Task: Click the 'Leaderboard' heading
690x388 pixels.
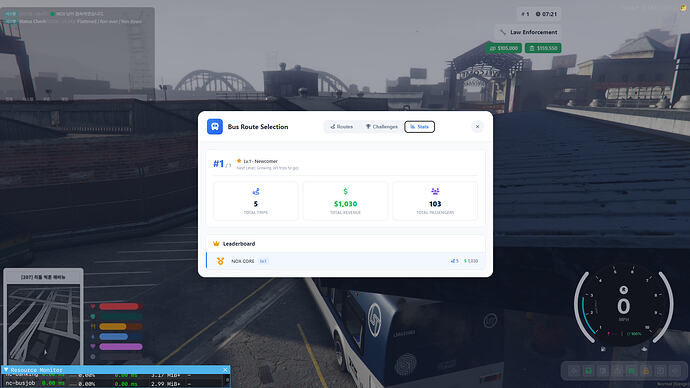Action: 239,244
